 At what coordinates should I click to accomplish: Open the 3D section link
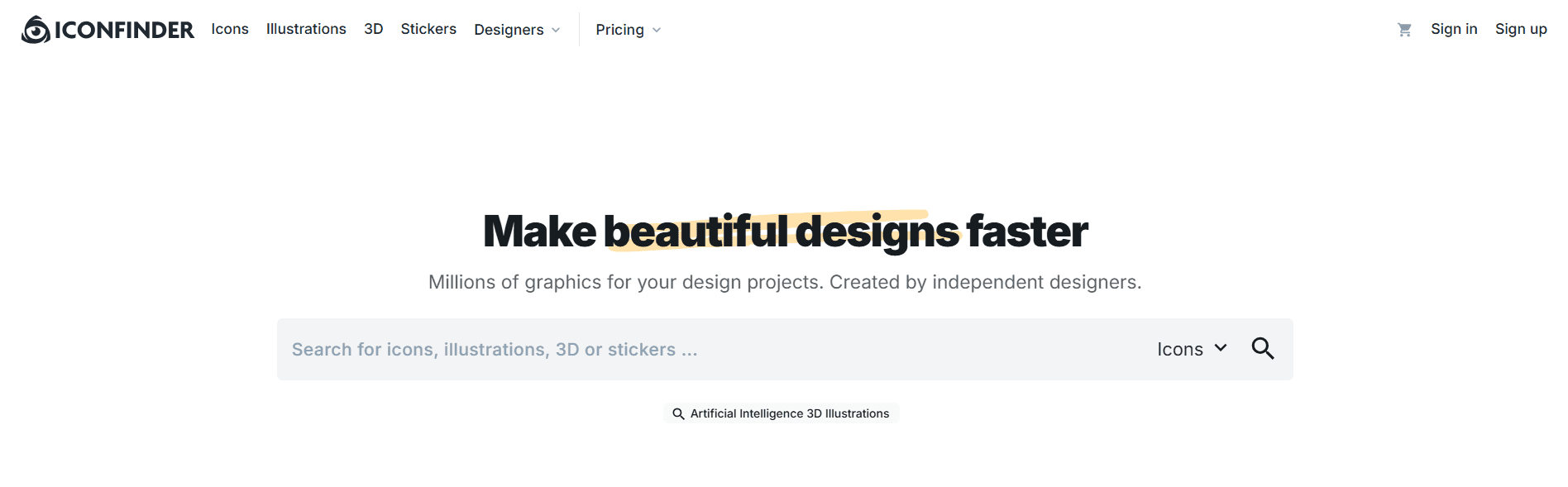pyautogui.click(x=374, y=29)
